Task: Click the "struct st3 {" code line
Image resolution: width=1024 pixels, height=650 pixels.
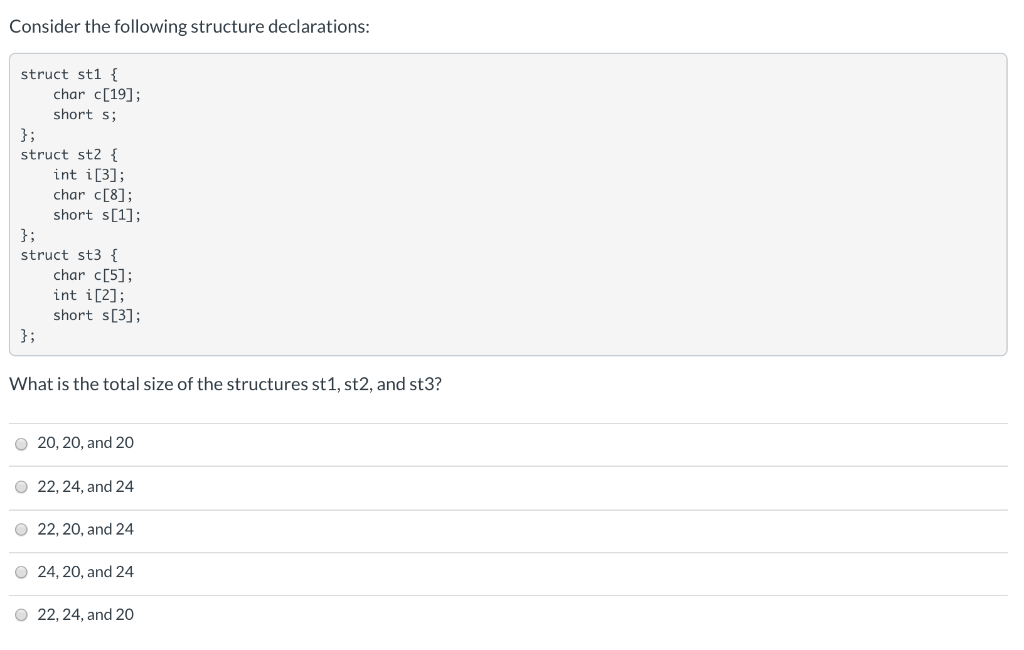Action: 69,255
